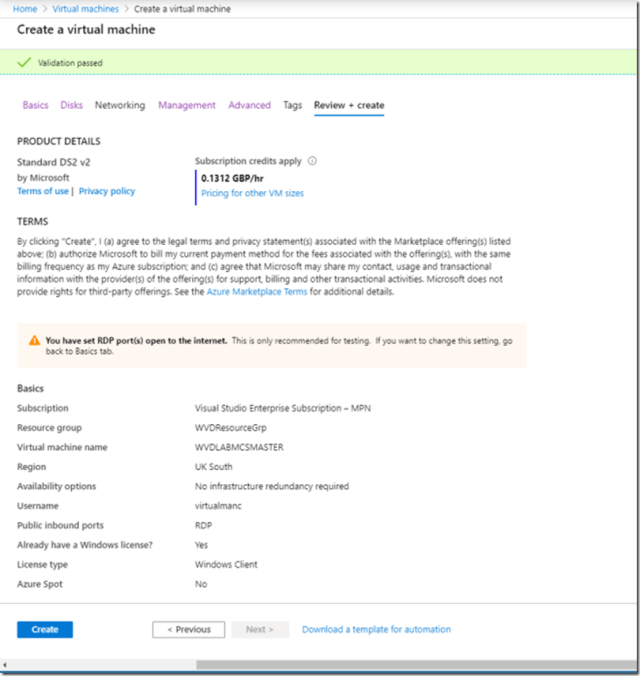The height and width of the screenshot is (676, 640).
Task: Click the blue Create button
Action: pyautogui.click(x=45, y=629)
